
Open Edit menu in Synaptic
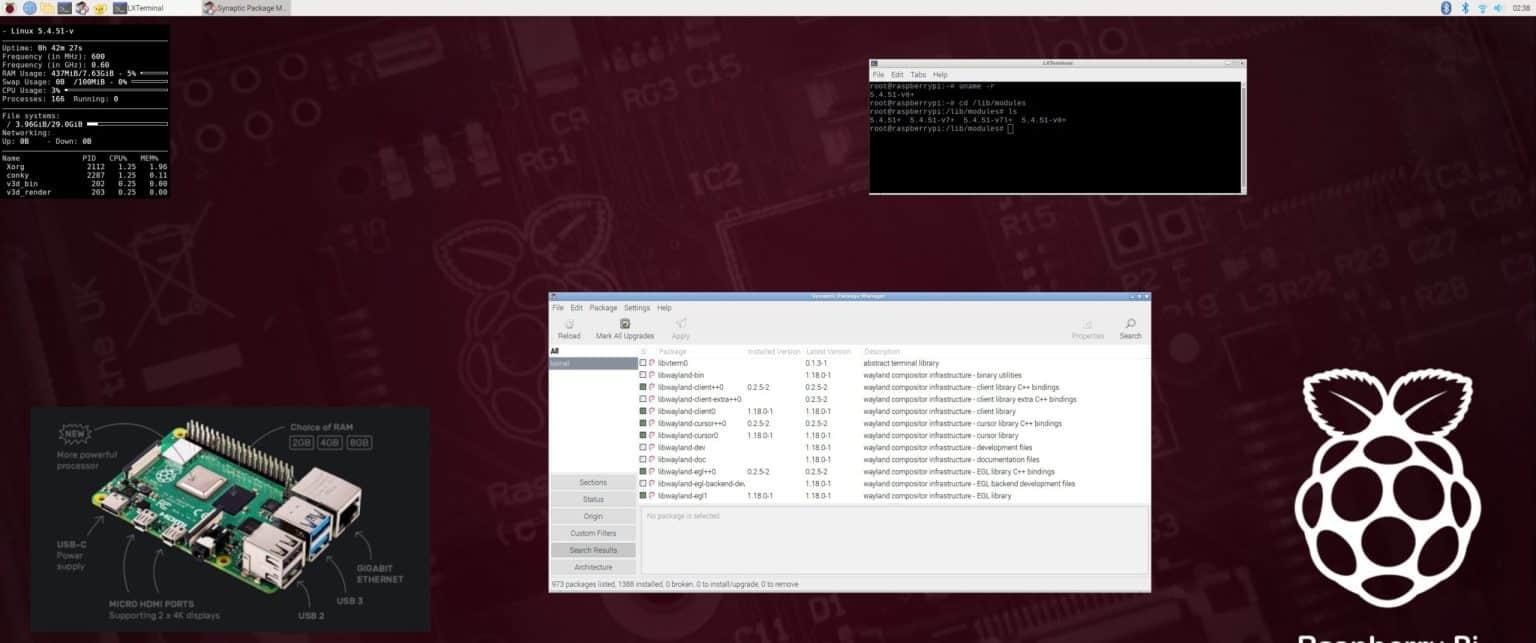coord(577,308)
